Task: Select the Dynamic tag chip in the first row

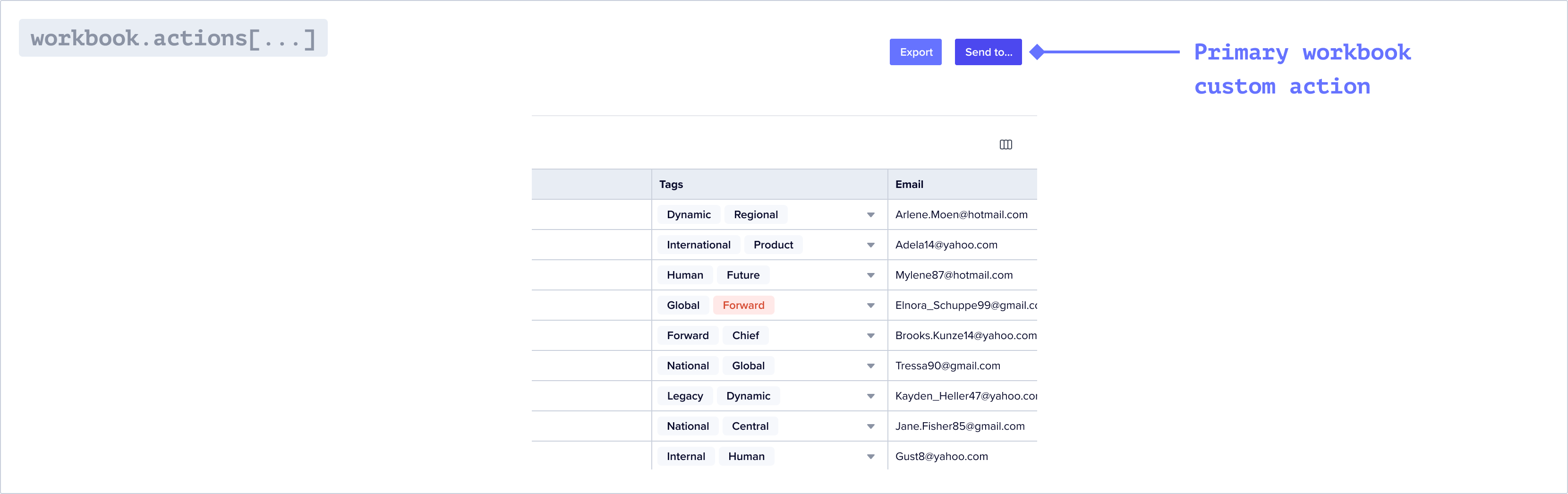Action: pos(689,214)
